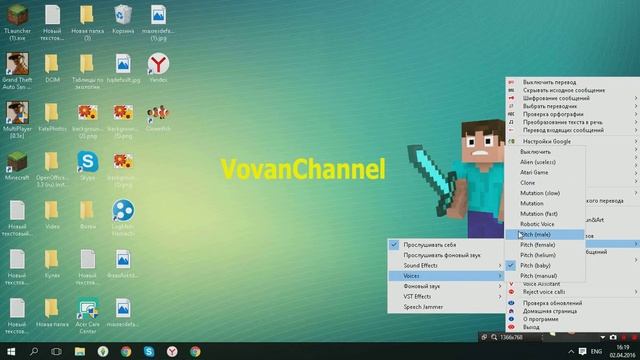Open Action Center notification icon
This screenshot has height=360, width=640.
click(582, 351)
